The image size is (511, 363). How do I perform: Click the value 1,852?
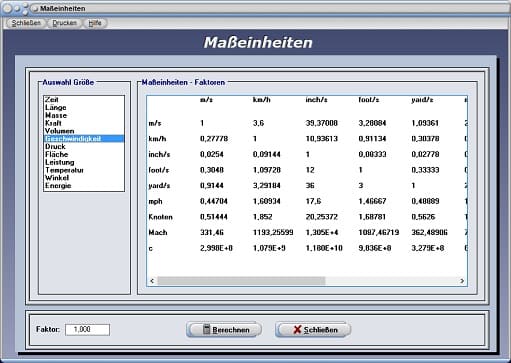click(262, 217)
